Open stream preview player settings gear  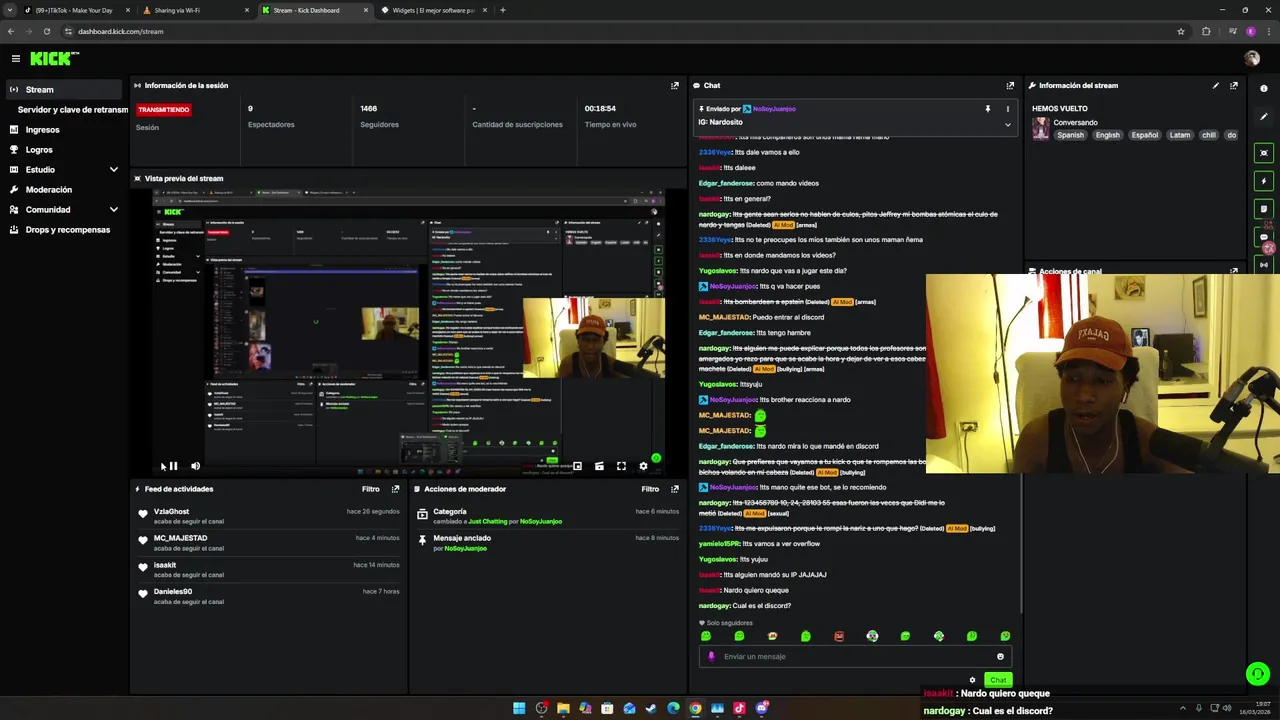coord(643,466)
